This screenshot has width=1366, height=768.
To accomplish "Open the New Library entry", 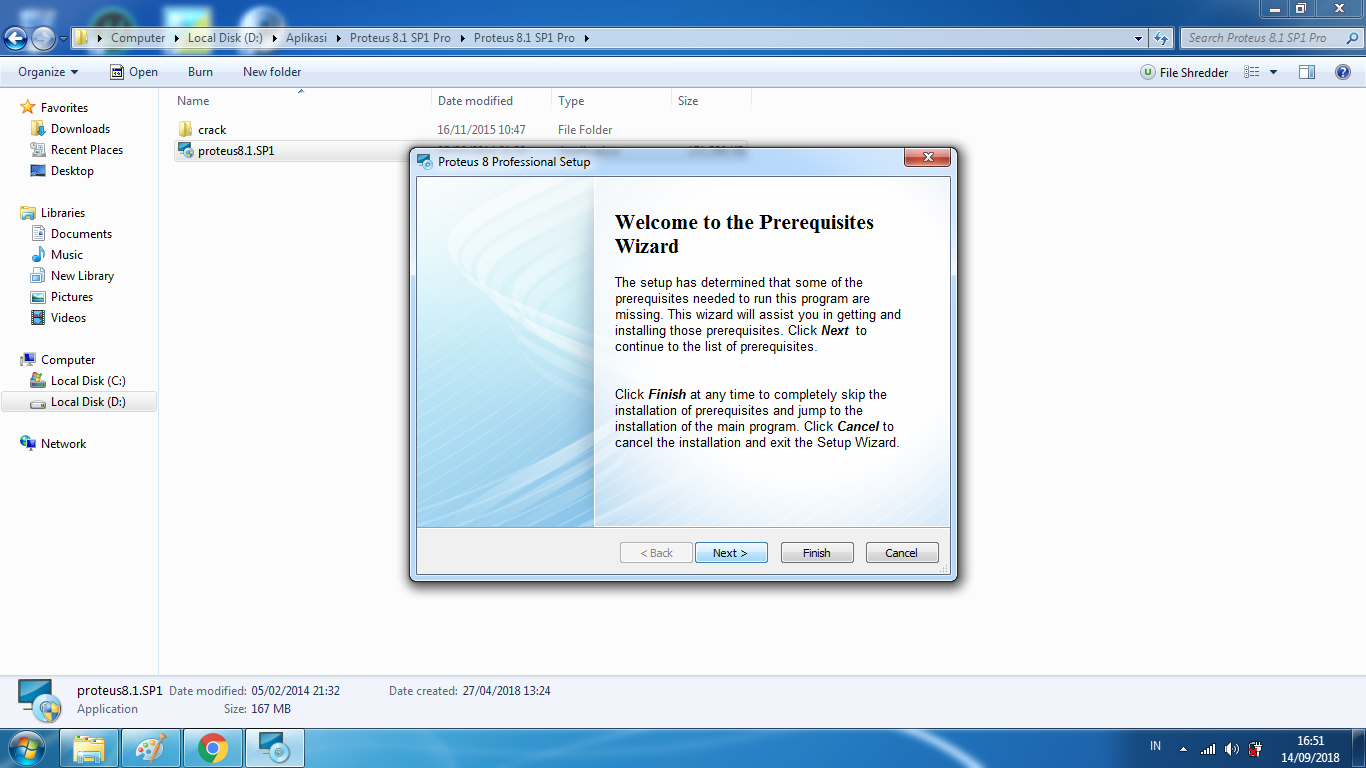I will pos(82,276).
